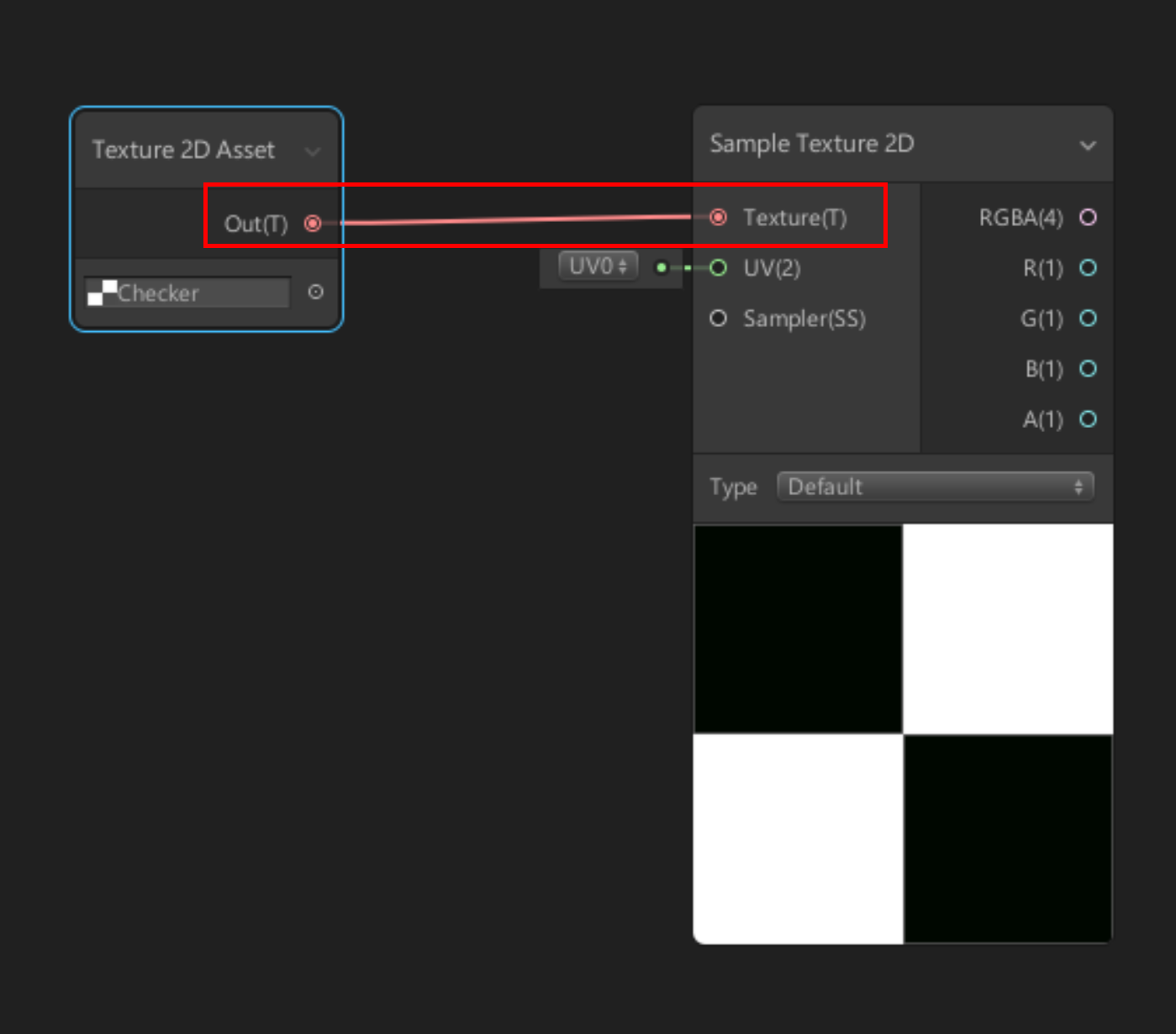
Task: Click the R(1) output port
Action: coord(1088,268)
